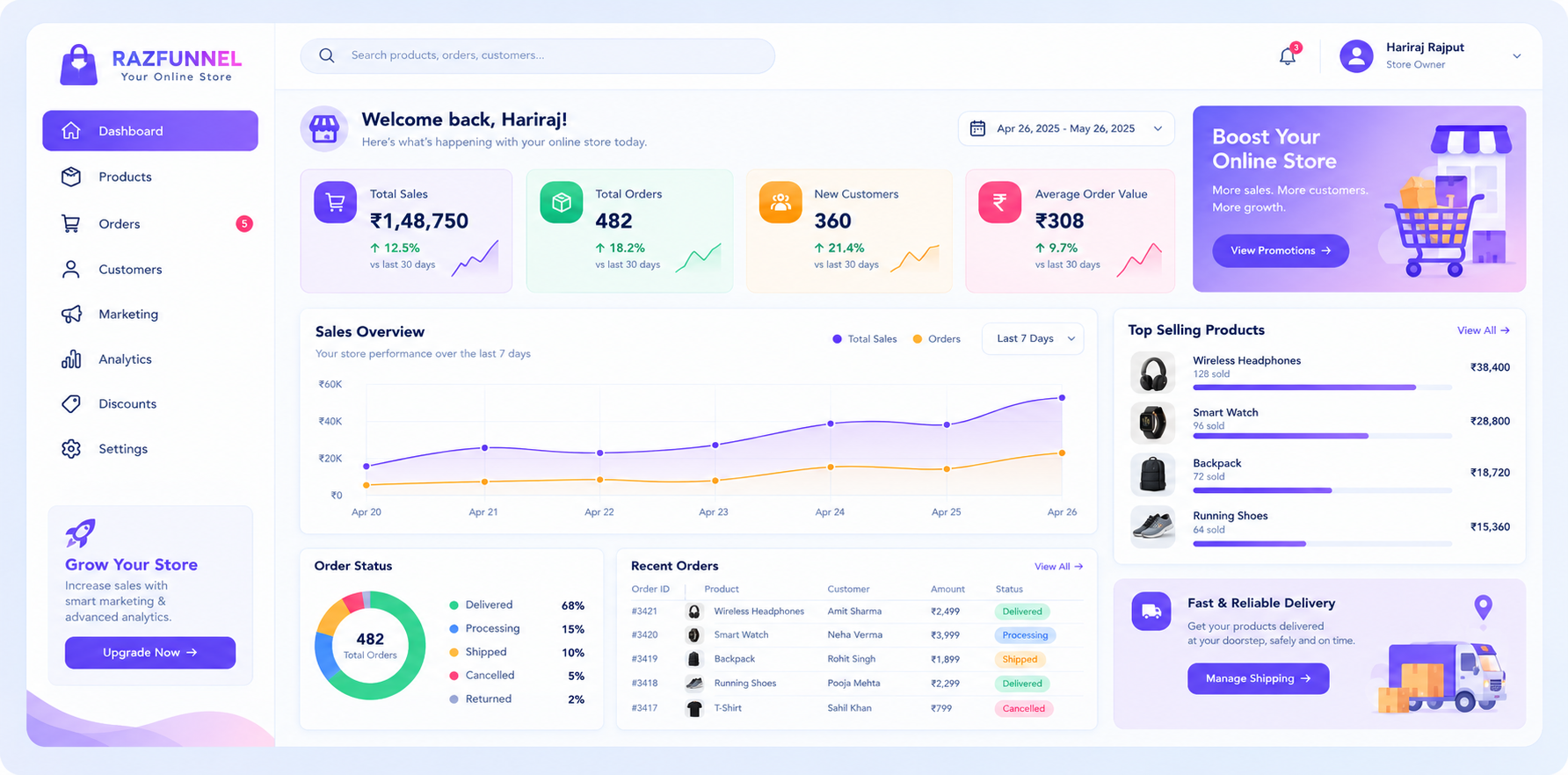Click the View Promotions button

(x=1281, y=250)
